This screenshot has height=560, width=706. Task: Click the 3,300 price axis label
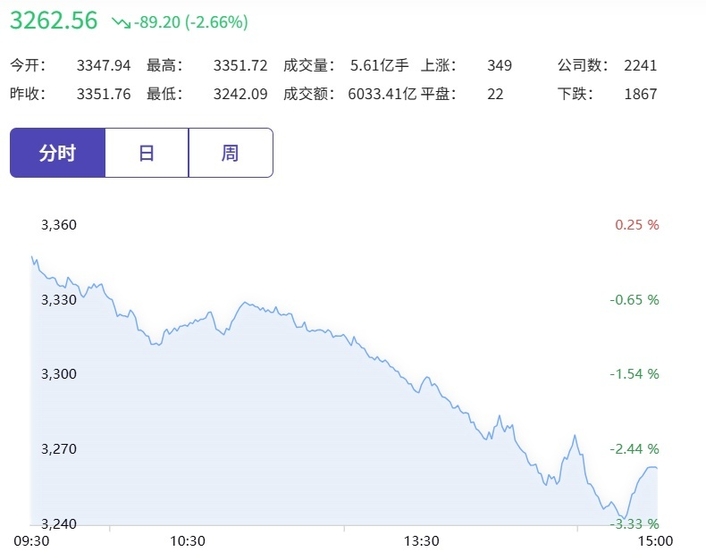coord(59,374)
